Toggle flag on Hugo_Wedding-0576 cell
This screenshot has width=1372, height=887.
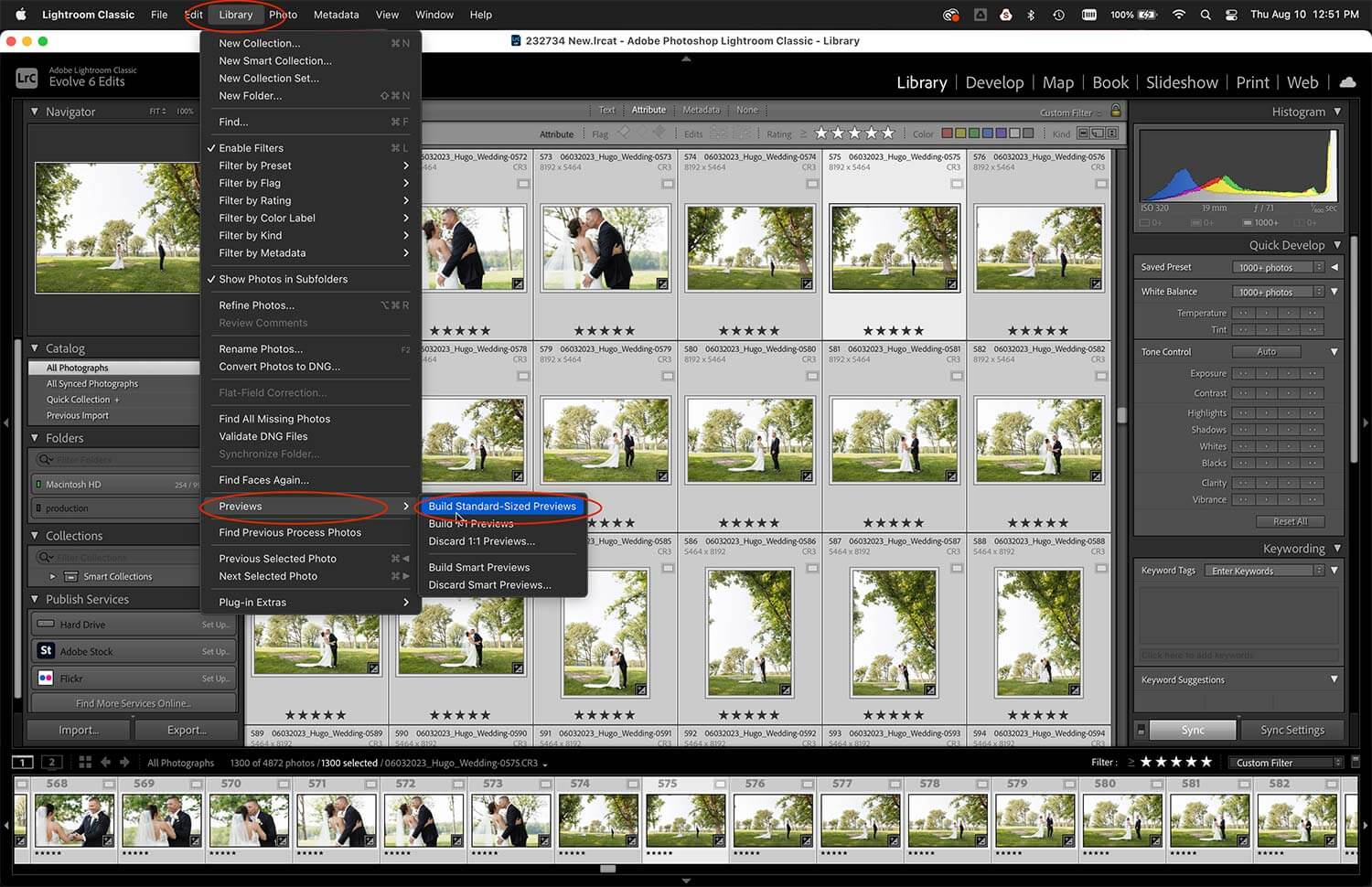click(x=1101, y=184)
